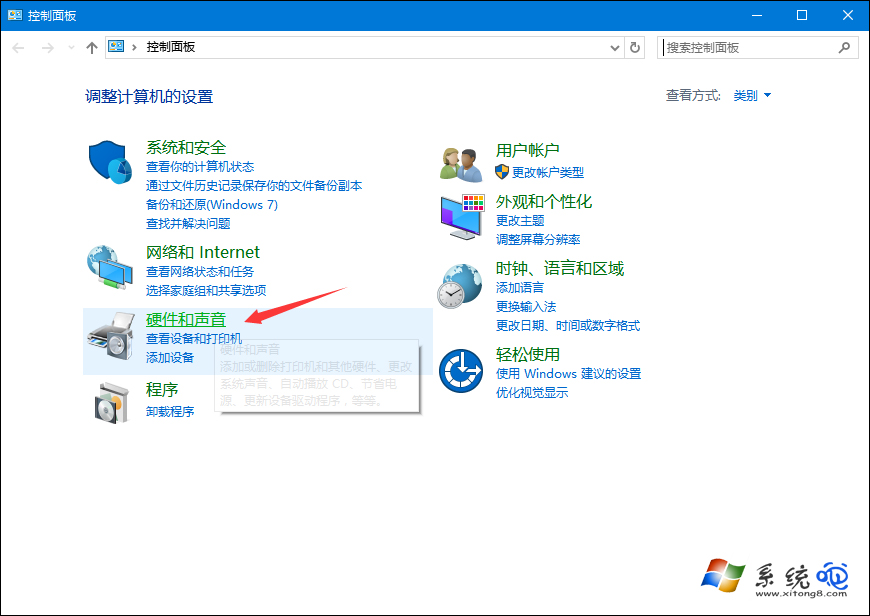Click the Hardware and Sound printer icon

coord(110,336)
